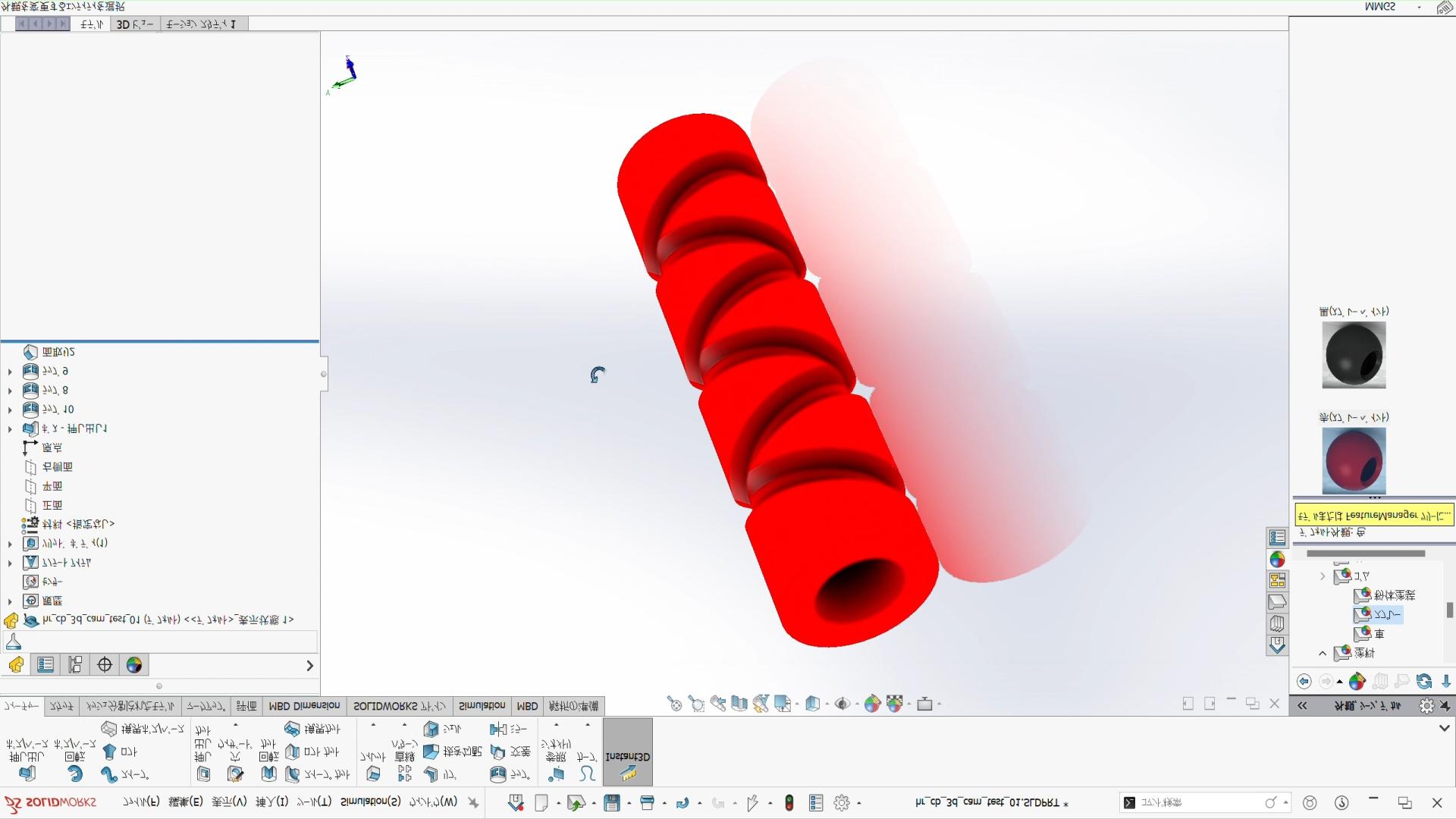The image size is (1456, 819).
Task: Click in the command search (コマンド検索) field
Action: click(x=1204, y=803)
